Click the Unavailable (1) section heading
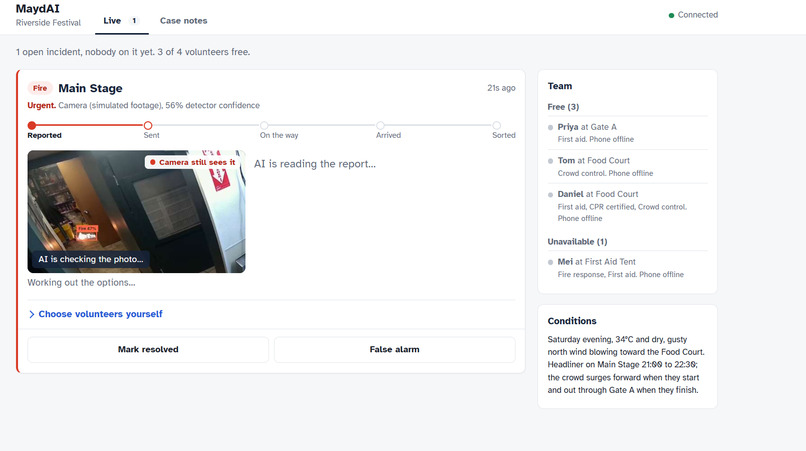Viewport: 806px width, 451px height. (577, 241)
